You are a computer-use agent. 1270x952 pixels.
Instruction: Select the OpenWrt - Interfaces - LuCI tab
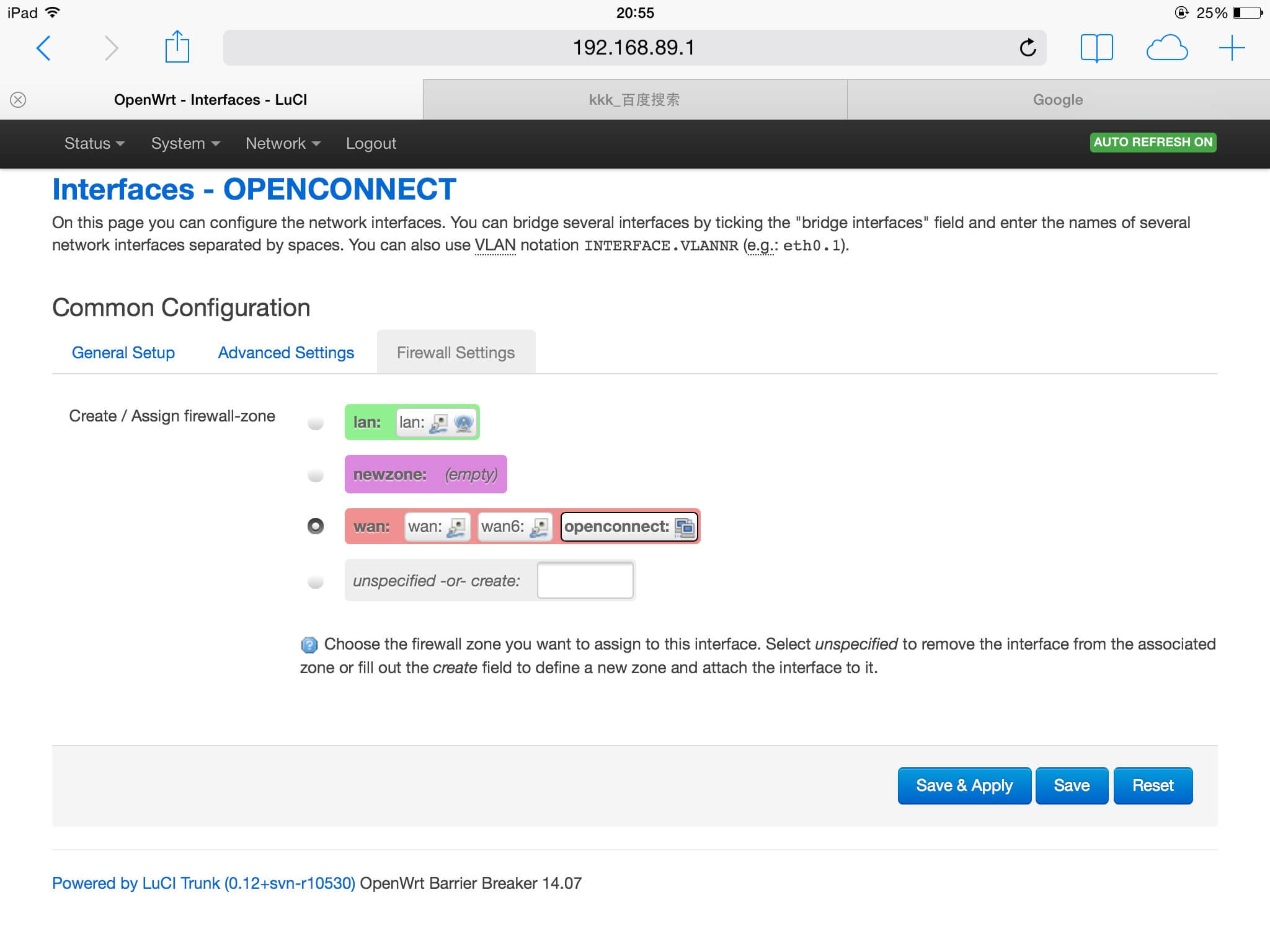pos(211,100)
